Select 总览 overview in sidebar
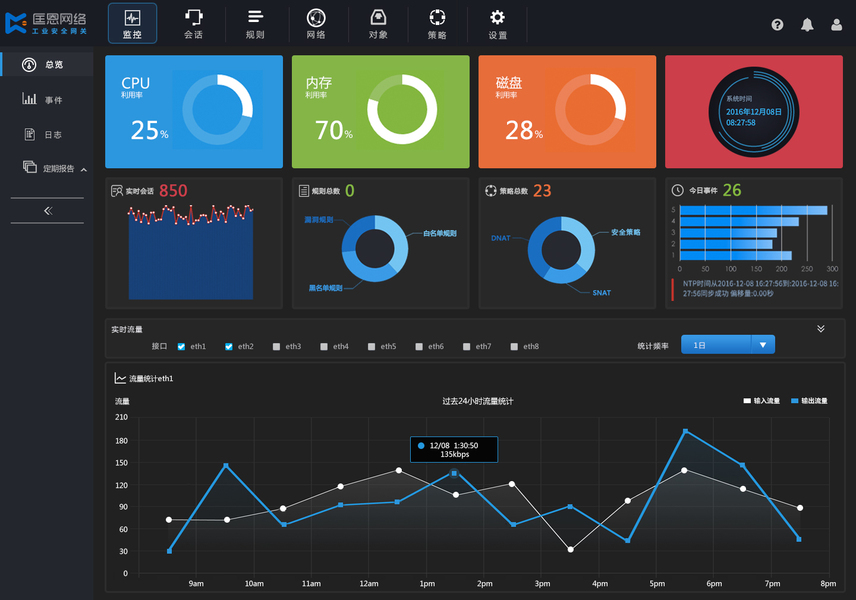Image resolution: width=856 pixels, height=600 pixels. click(x=47, y=64)
